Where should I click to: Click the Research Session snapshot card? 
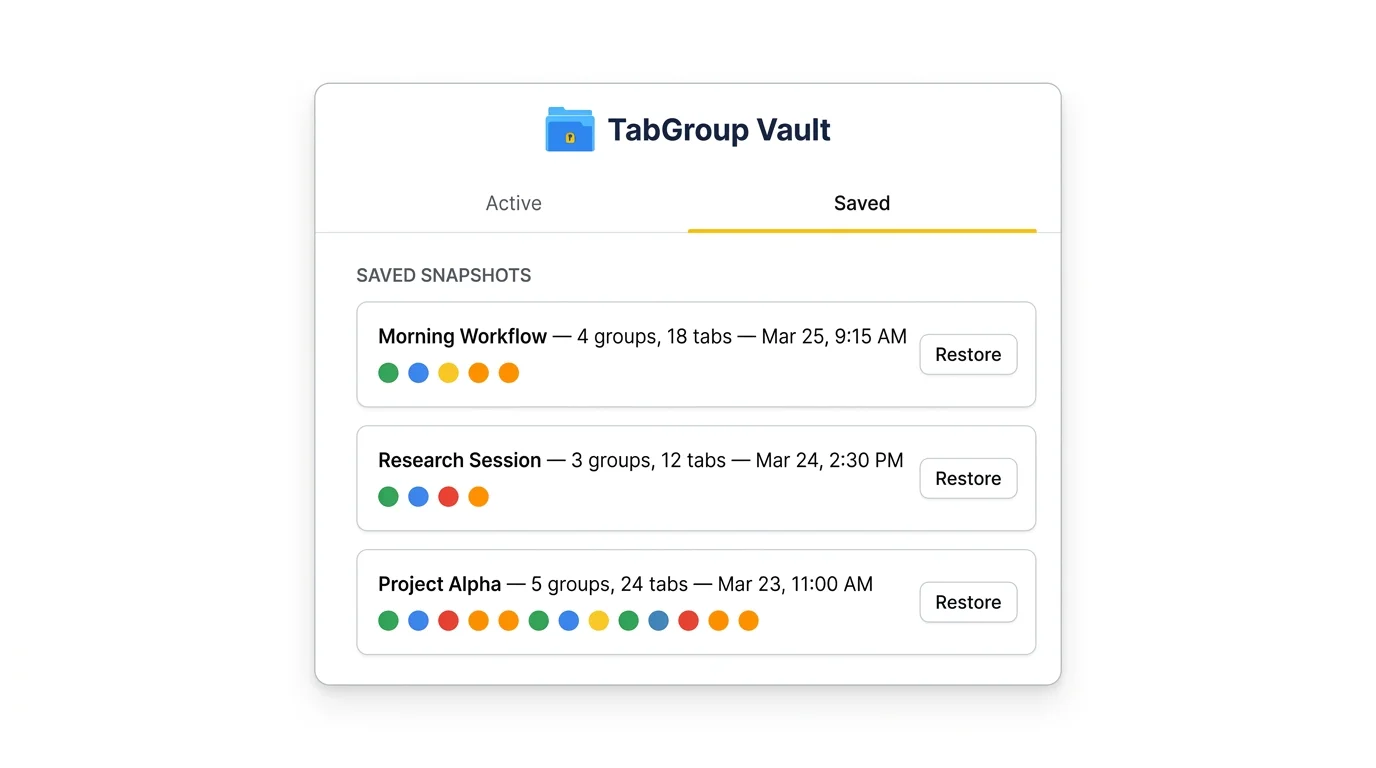tap(697, 478)
